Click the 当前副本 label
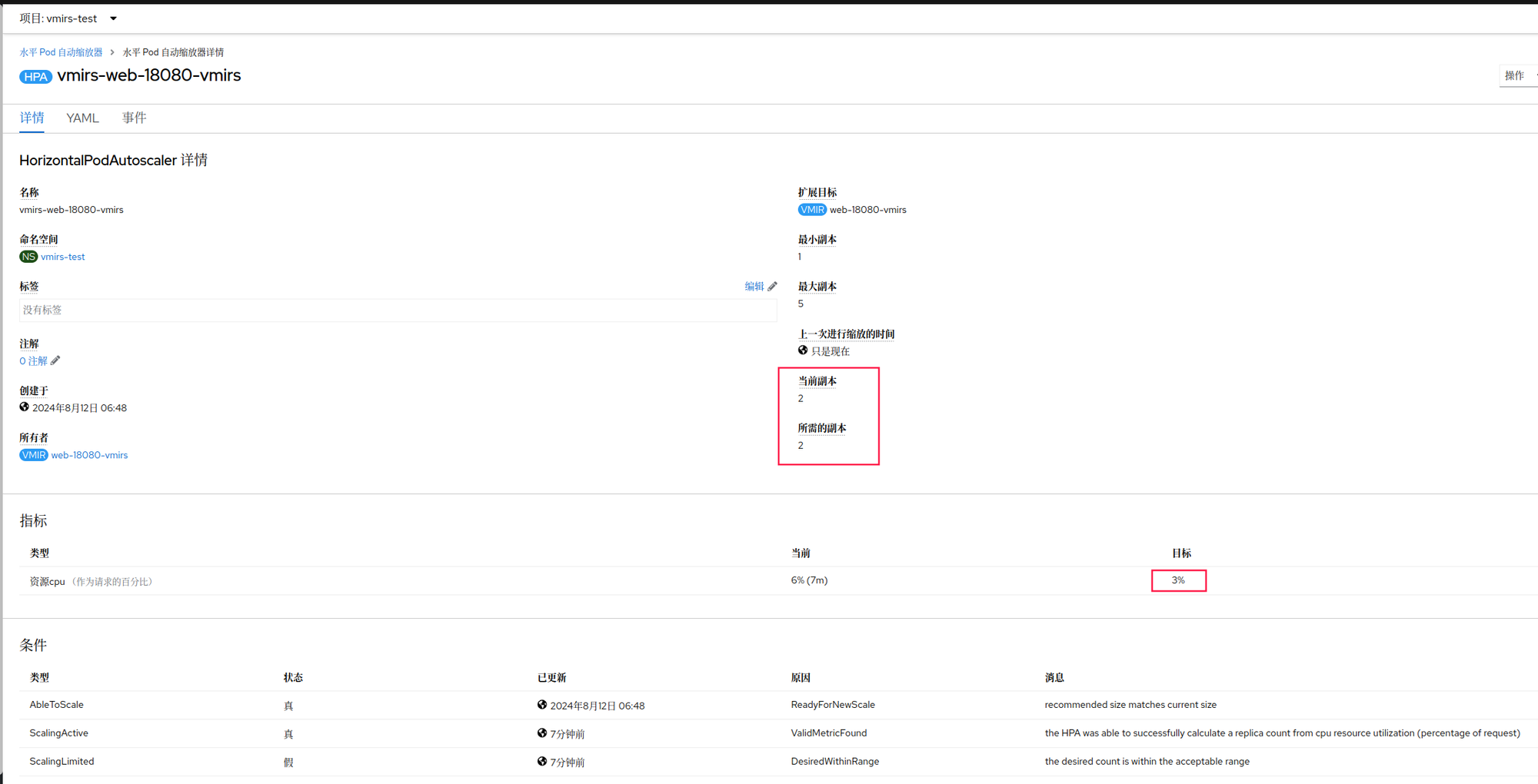Screen dimensions: 1538x784 click(x=817, y=381)
